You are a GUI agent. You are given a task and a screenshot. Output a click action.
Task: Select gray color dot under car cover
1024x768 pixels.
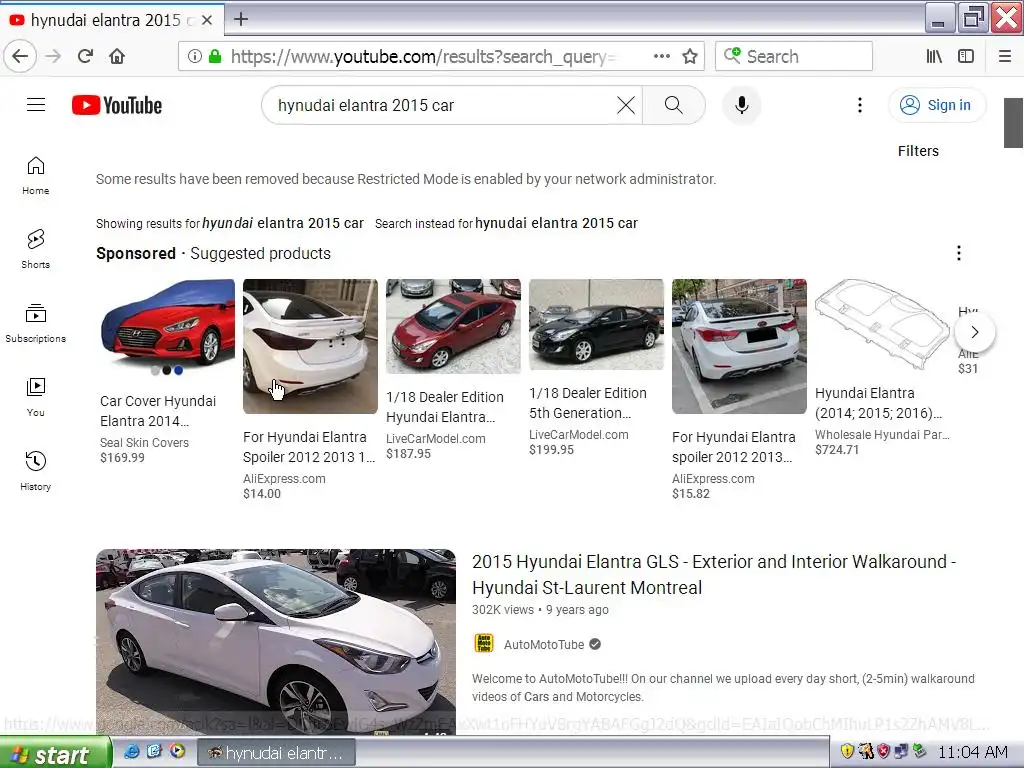click(155, 370)
